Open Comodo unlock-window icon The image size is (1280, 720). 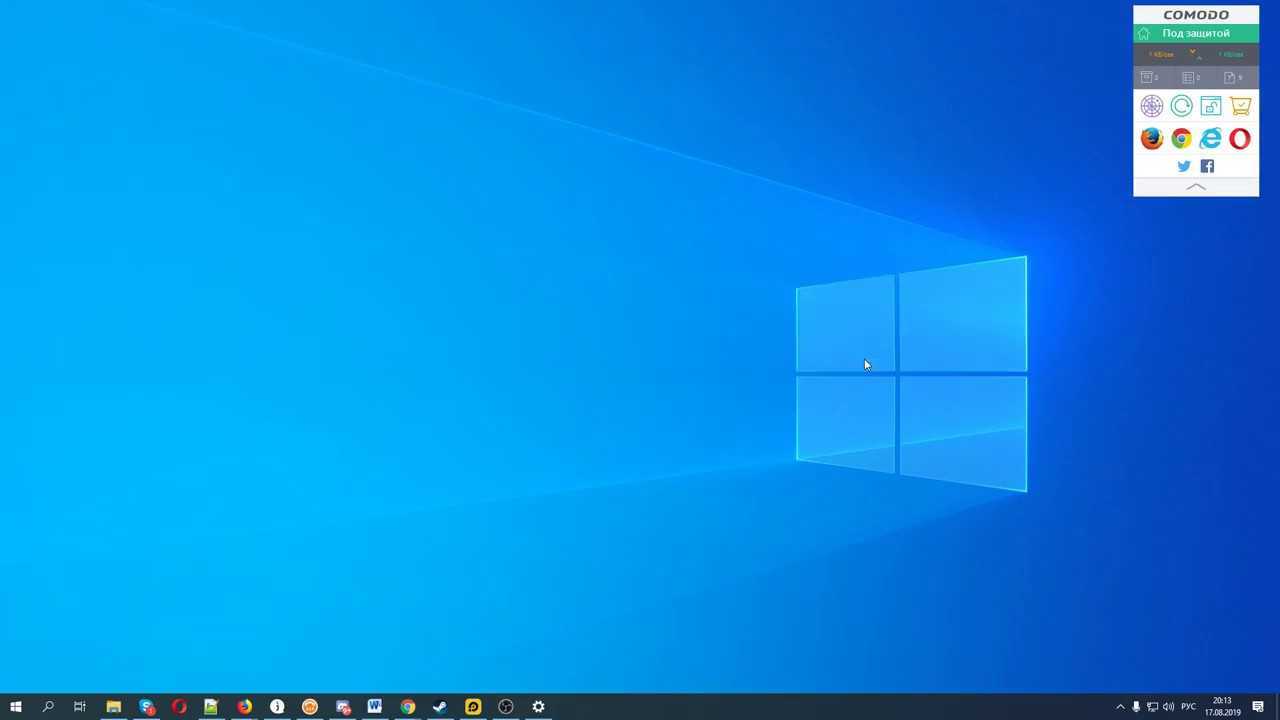[1211, 106]
